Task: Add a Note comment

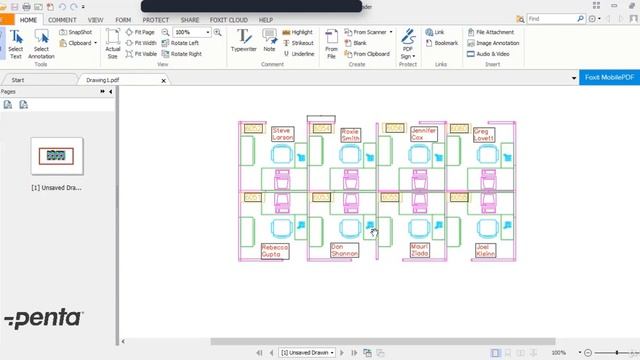Action: coord(269,41)
